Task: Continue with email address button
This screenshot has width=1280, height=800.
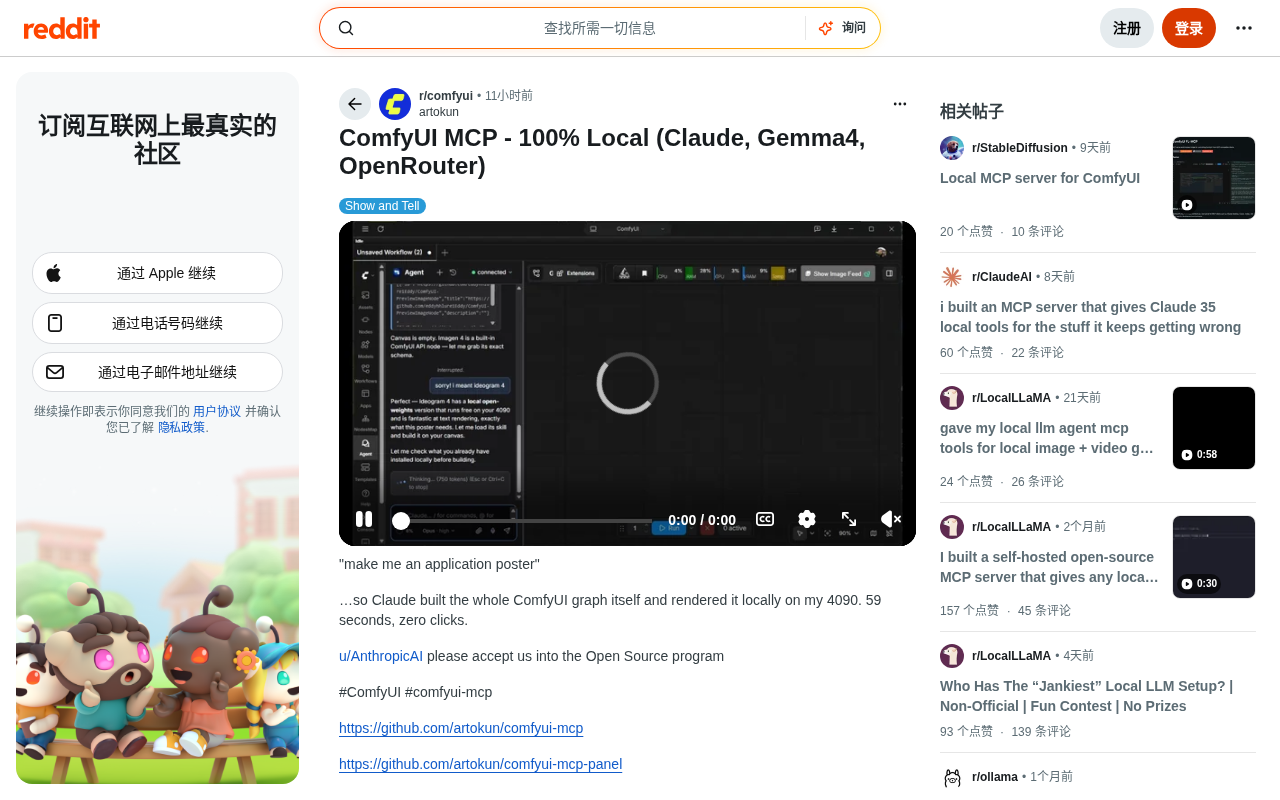Action: pyautogui.click(x=157, y=372)
